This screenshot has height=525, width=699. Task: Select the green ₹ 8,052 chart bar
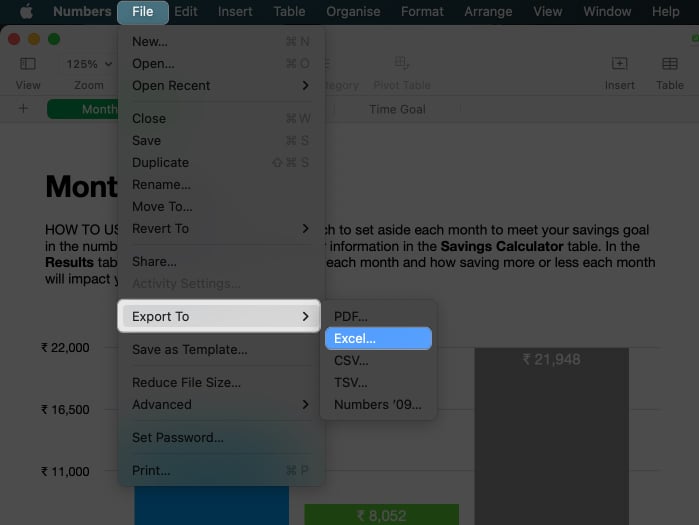pyautogui.click(x=382, y=515)
